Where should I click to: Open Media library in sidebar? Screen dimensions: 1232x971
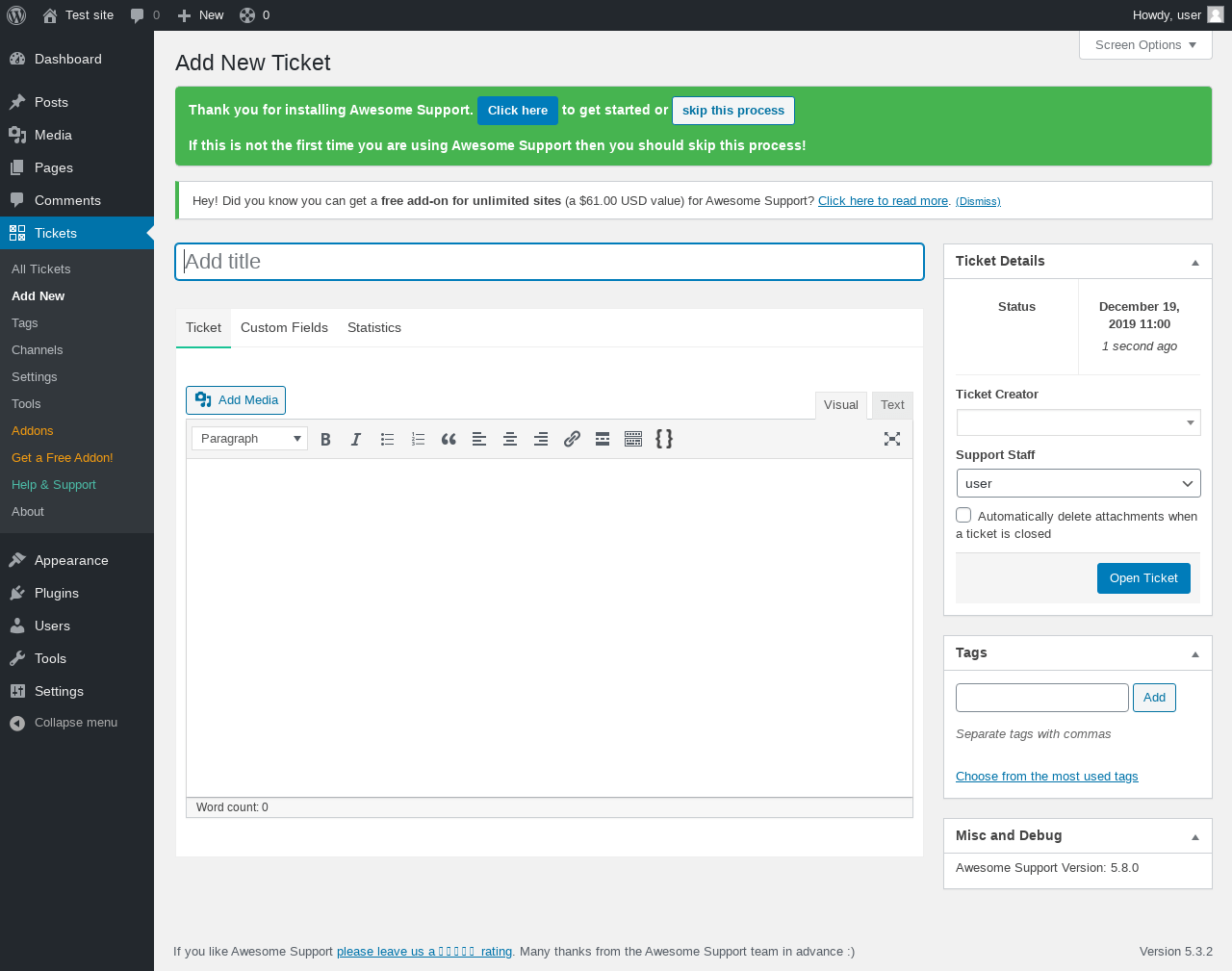click(x=77, y=135)
